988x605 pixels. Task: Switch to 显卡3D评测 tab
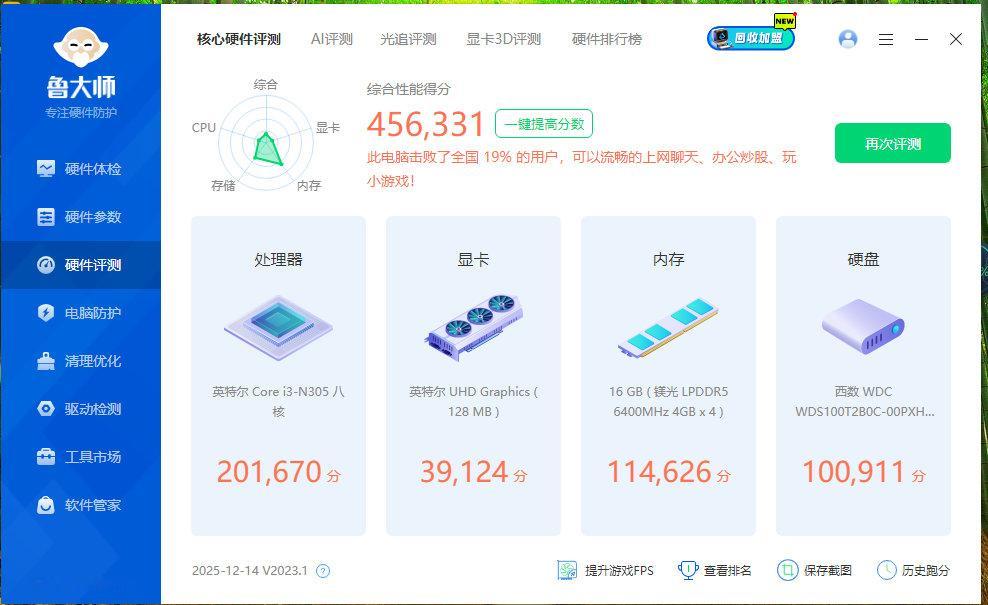[503, 39]
